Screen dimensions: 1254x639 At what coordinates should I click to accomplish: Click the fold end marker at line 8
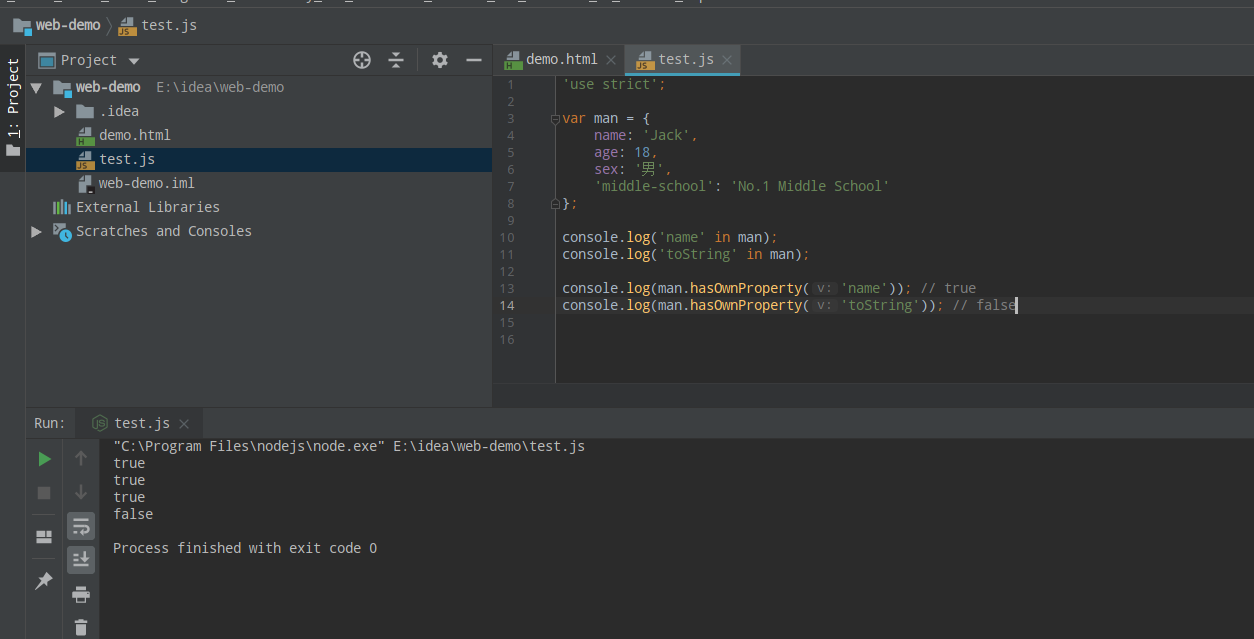[555, 203]
